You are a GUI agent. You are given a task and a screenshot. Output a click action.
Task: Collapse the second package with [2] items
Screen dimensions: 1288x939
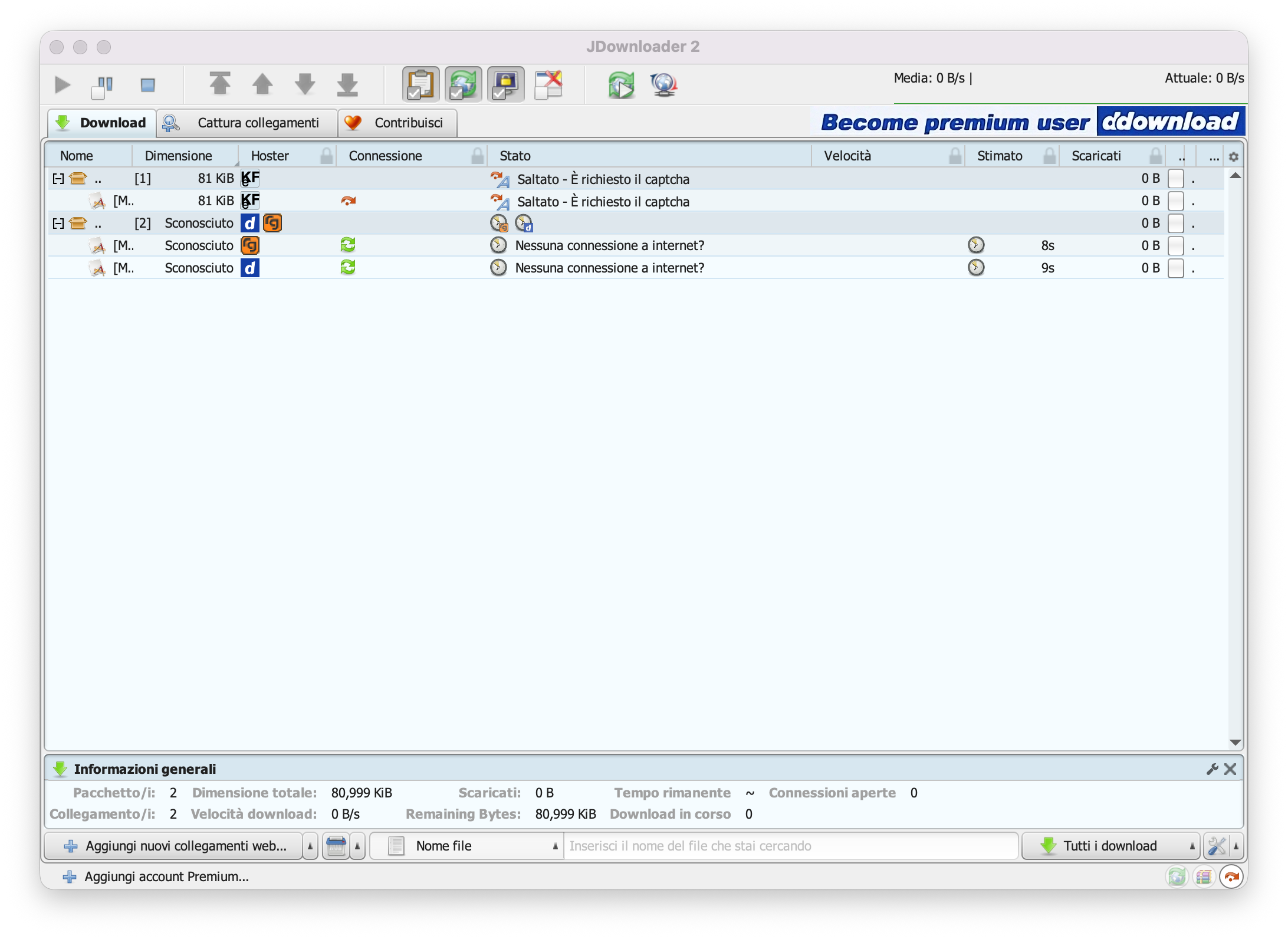[58, 223]
